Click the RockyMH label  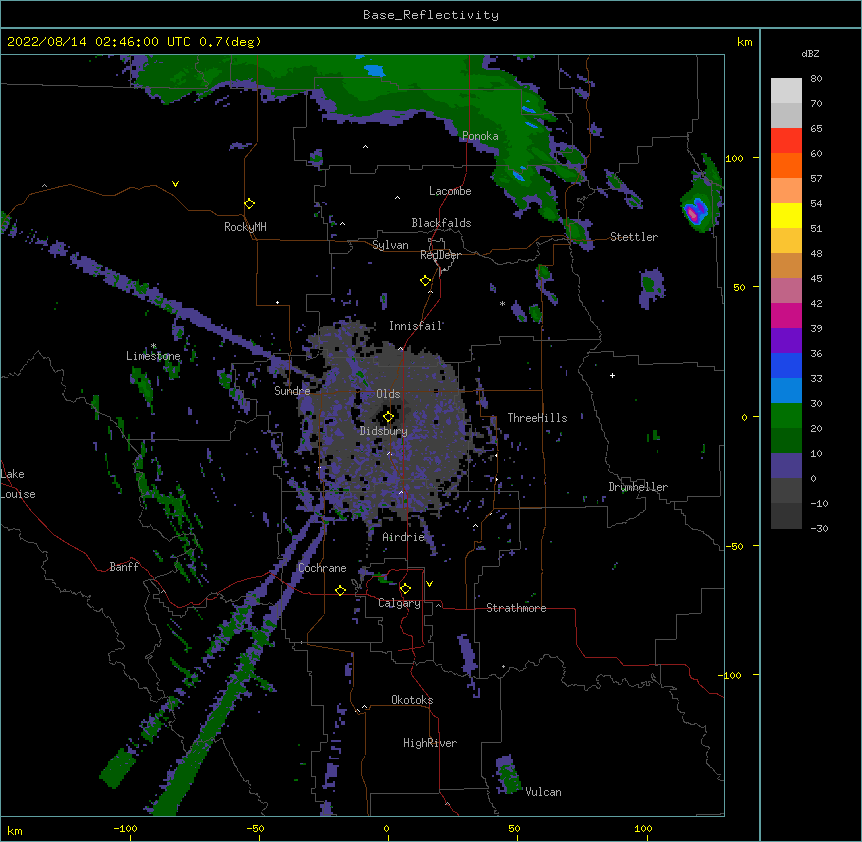tap(245, 227)
